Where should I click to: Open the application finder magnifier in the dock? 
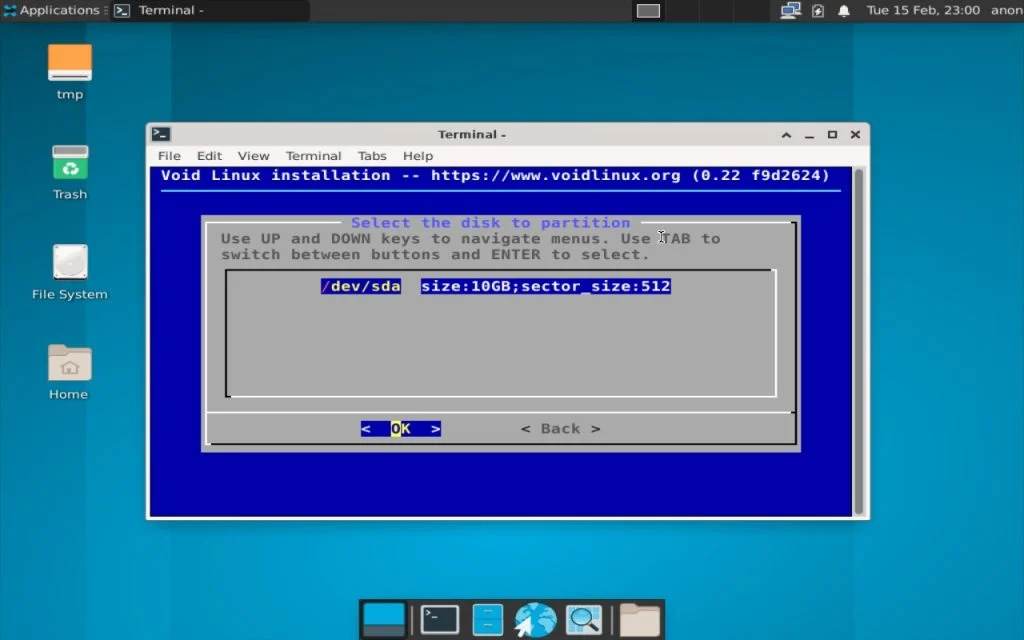[585, 618]
